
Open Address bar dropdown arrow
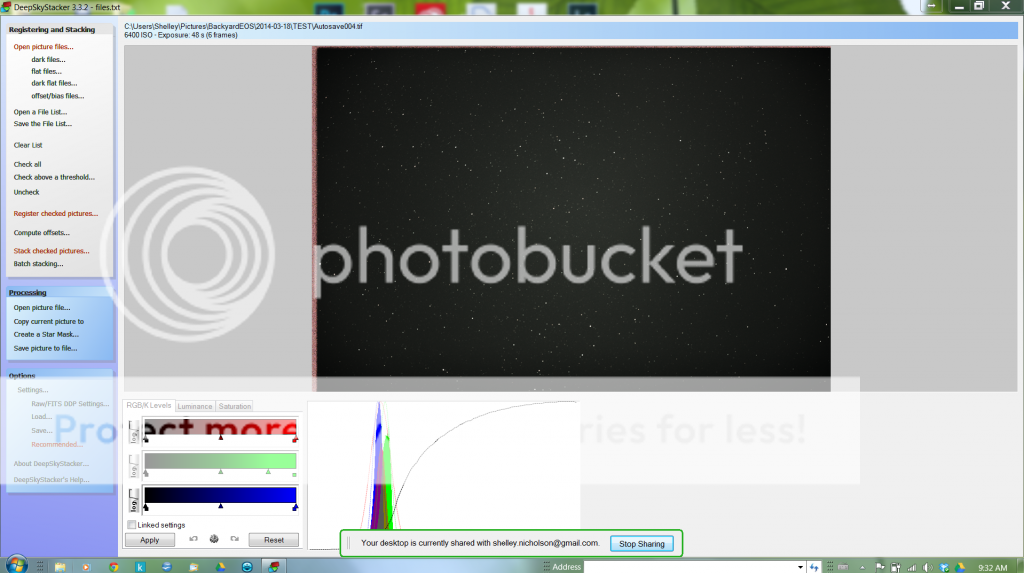point(800,567)
